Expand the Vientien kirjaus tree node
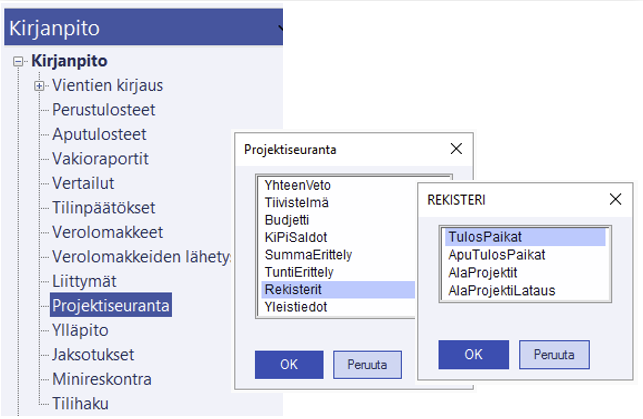Image resolution: width=643 pixels, height=419 pixels. click(x=40, y=85)
